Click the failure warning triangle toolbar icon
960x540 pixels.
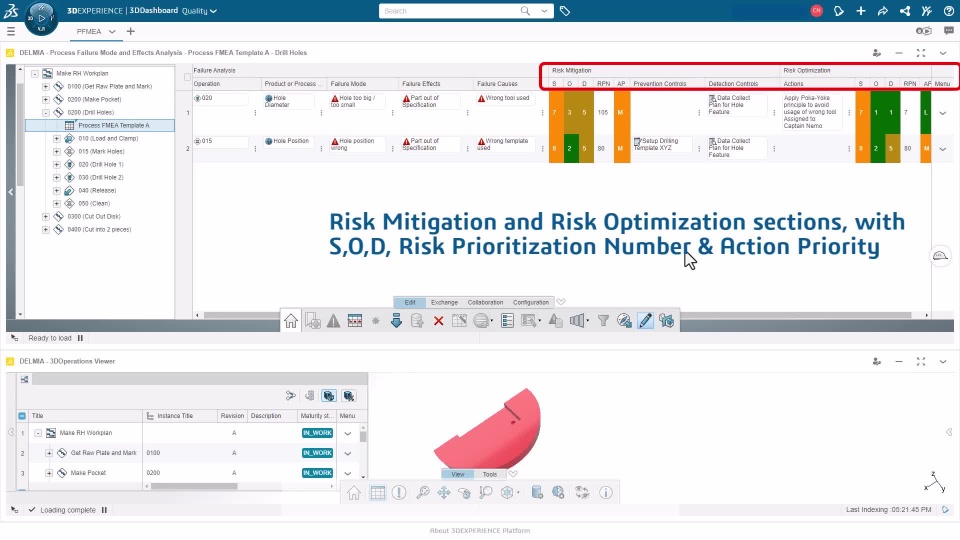pyautogui.click(x=333, y=321)
